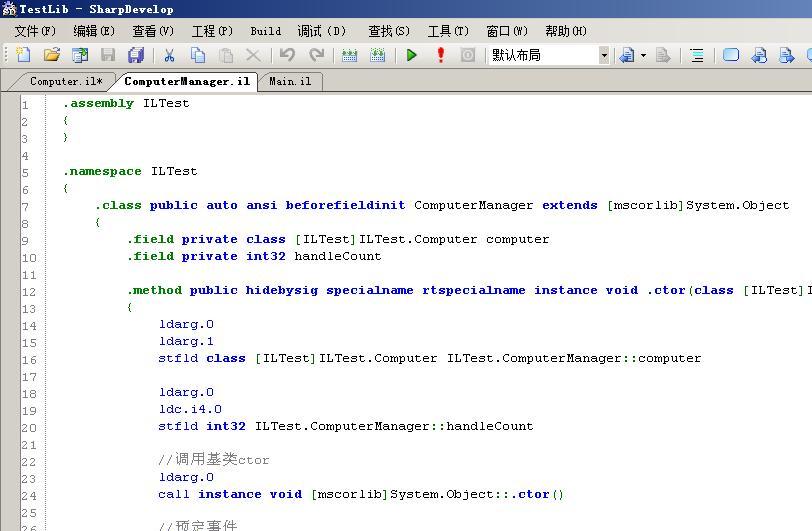Open the 编辑(E) menu

(94, 31)
